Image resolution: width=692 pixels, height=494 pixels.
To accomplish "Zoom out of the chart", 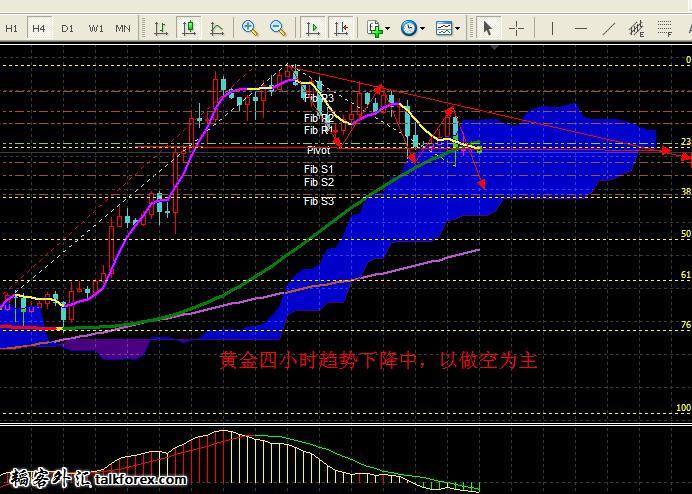I will [x=278, y=29].
